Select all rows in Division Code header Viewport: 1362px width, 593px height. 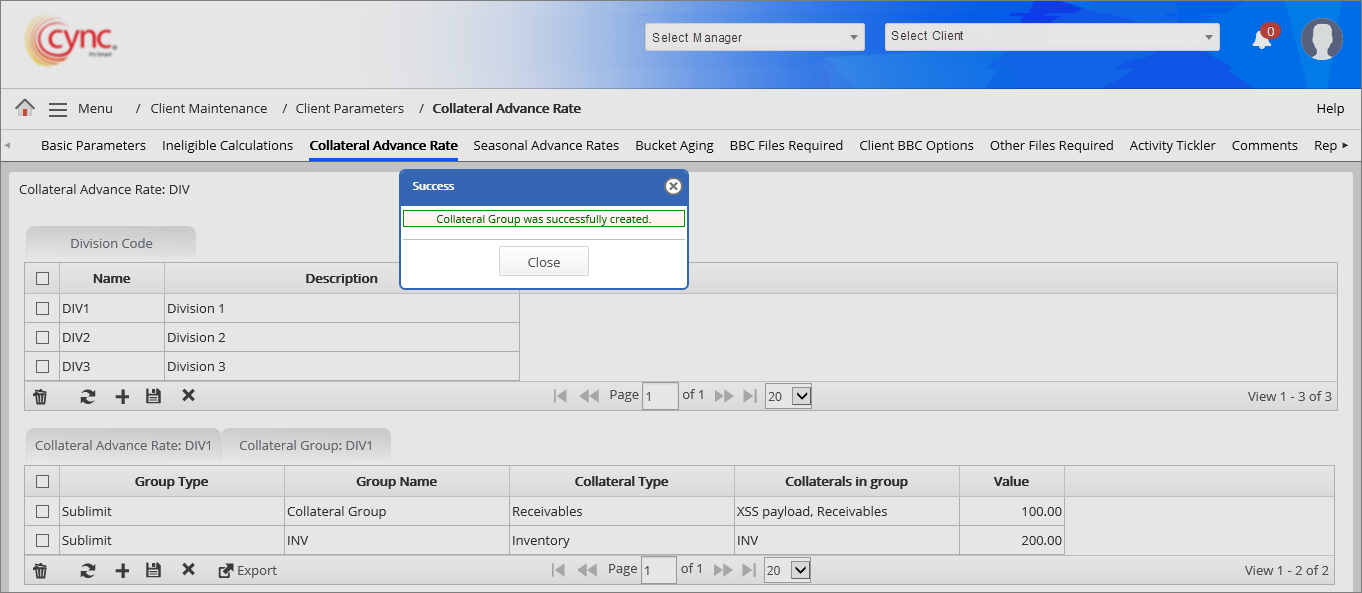[42, 279]
